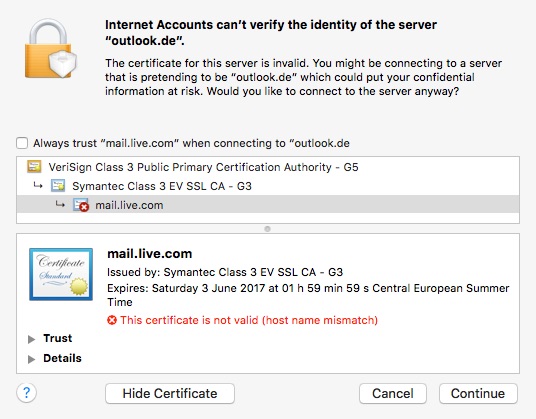This screenshot has width=536, height=419.
Task: Click the large Certificate Standard image
Action: pyautogui.click(x=61, y=274)
